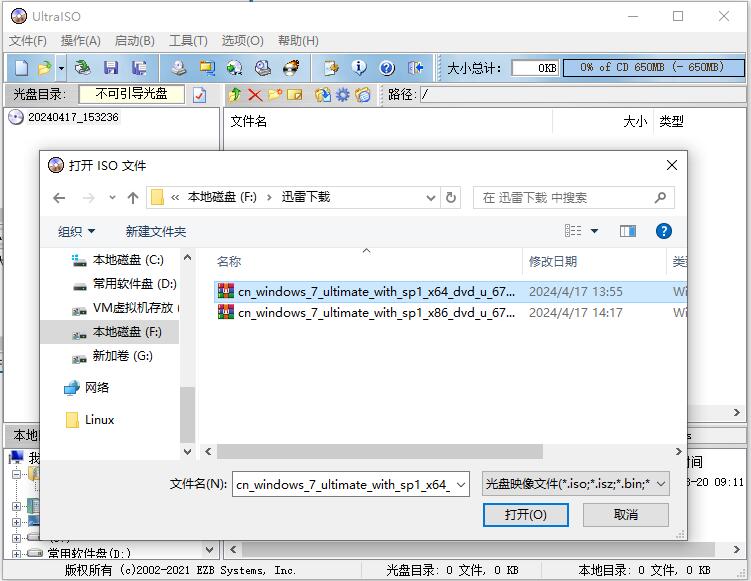The height and width of the screenshot is (581, 751).
Task: Click the Rename folder icon
Action: click(295, 95)
